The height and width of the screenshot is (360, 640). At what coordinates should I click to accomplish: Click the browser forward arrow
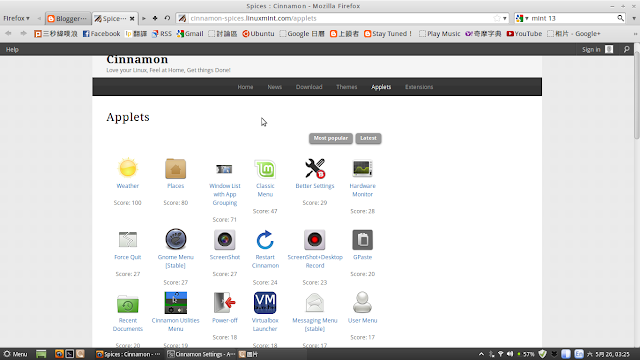23,33
